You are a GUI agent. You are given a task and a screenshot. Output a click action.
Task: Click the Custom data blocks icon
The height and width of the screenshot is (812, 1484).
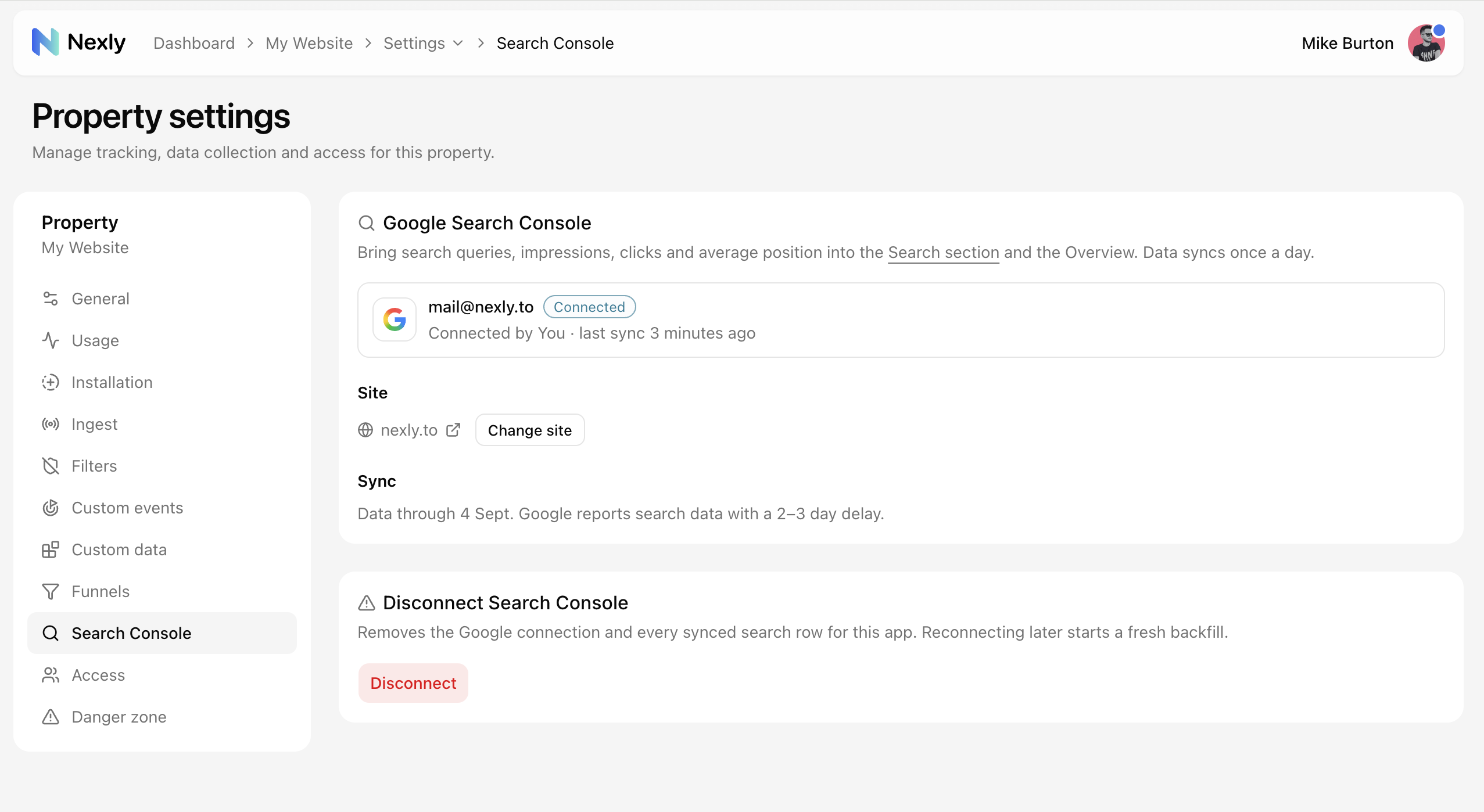click(51, 549)
